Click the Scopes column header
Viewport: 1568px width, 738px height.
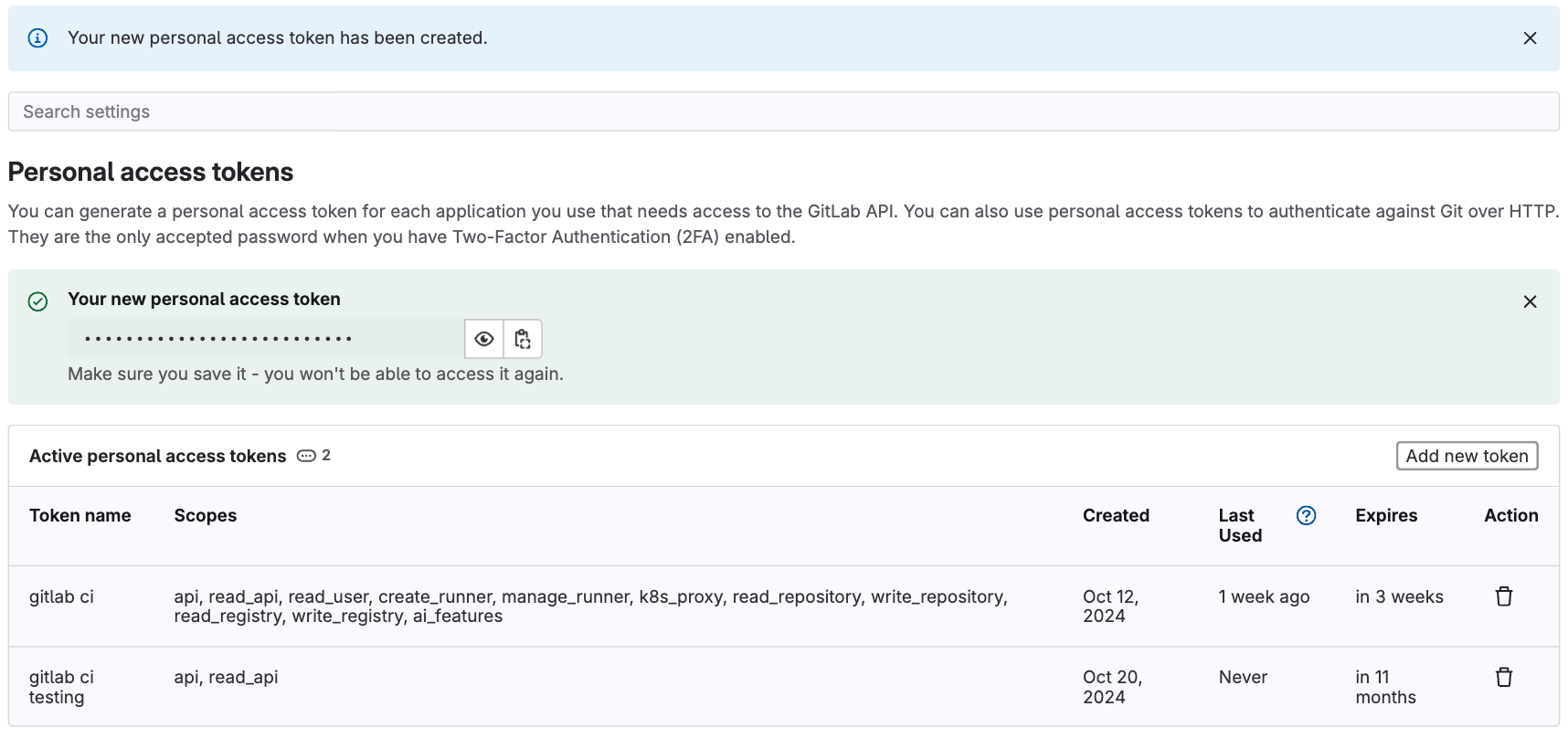(206, 516)
